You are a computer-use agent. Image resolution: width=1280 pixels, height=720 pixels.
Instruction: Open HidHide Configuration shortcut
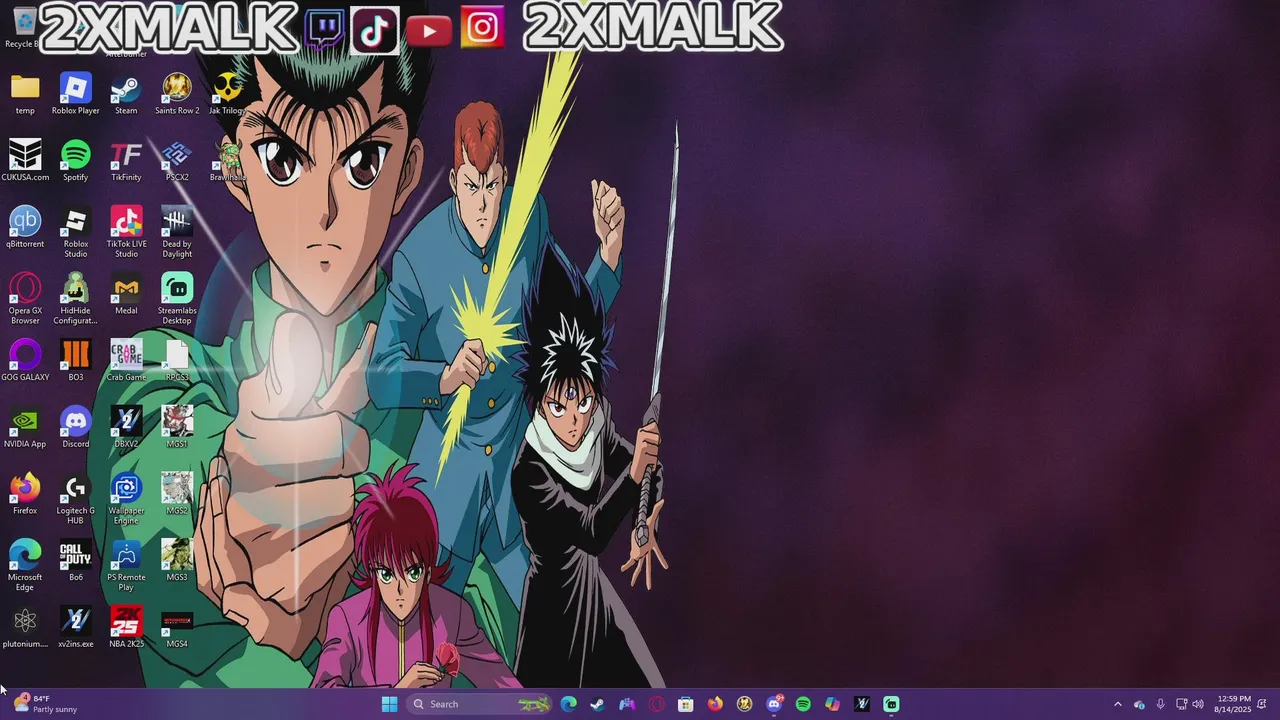[76, 299]
